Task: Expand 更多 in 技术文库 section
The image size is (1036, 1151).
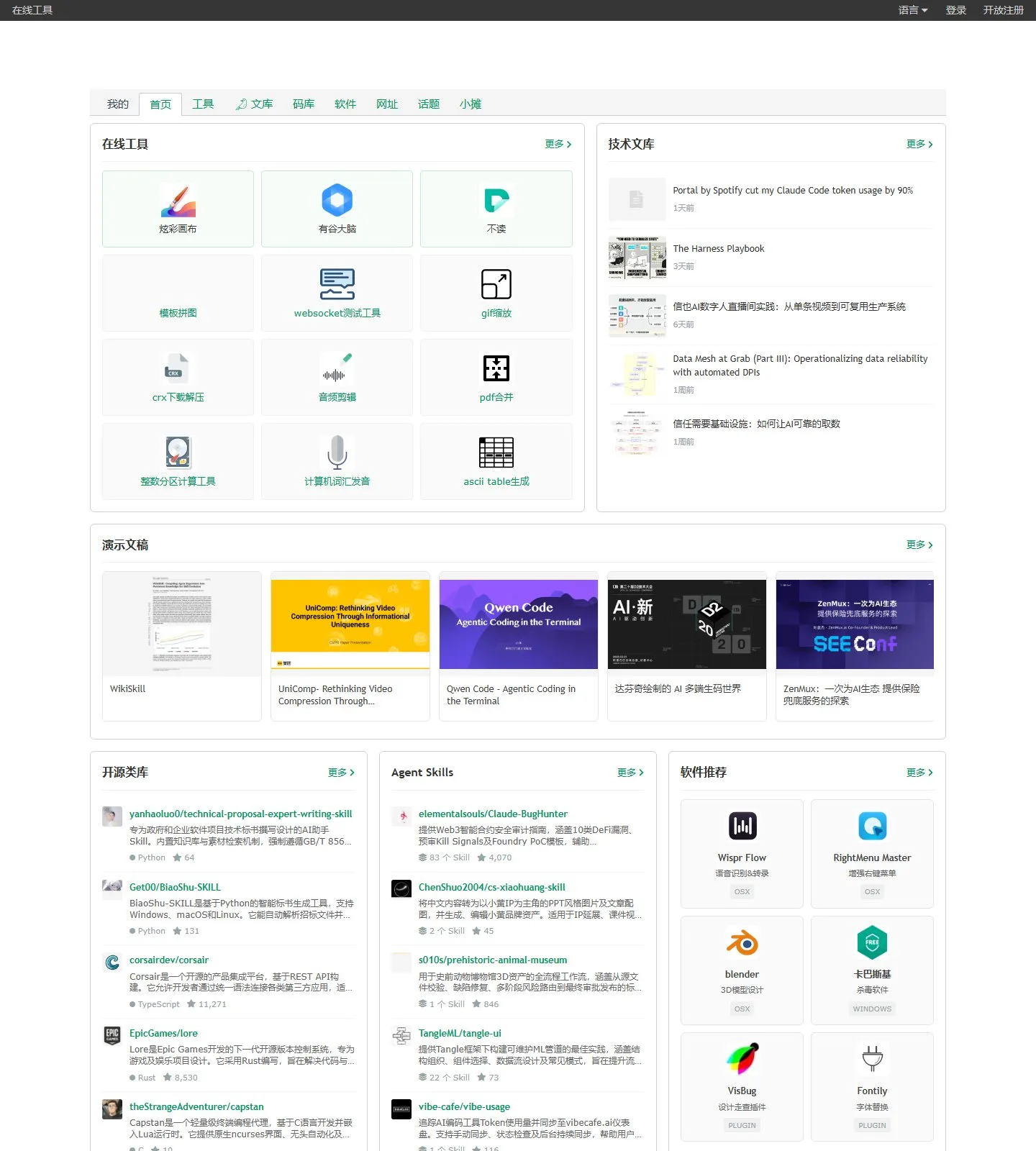Action: (920, 144)
